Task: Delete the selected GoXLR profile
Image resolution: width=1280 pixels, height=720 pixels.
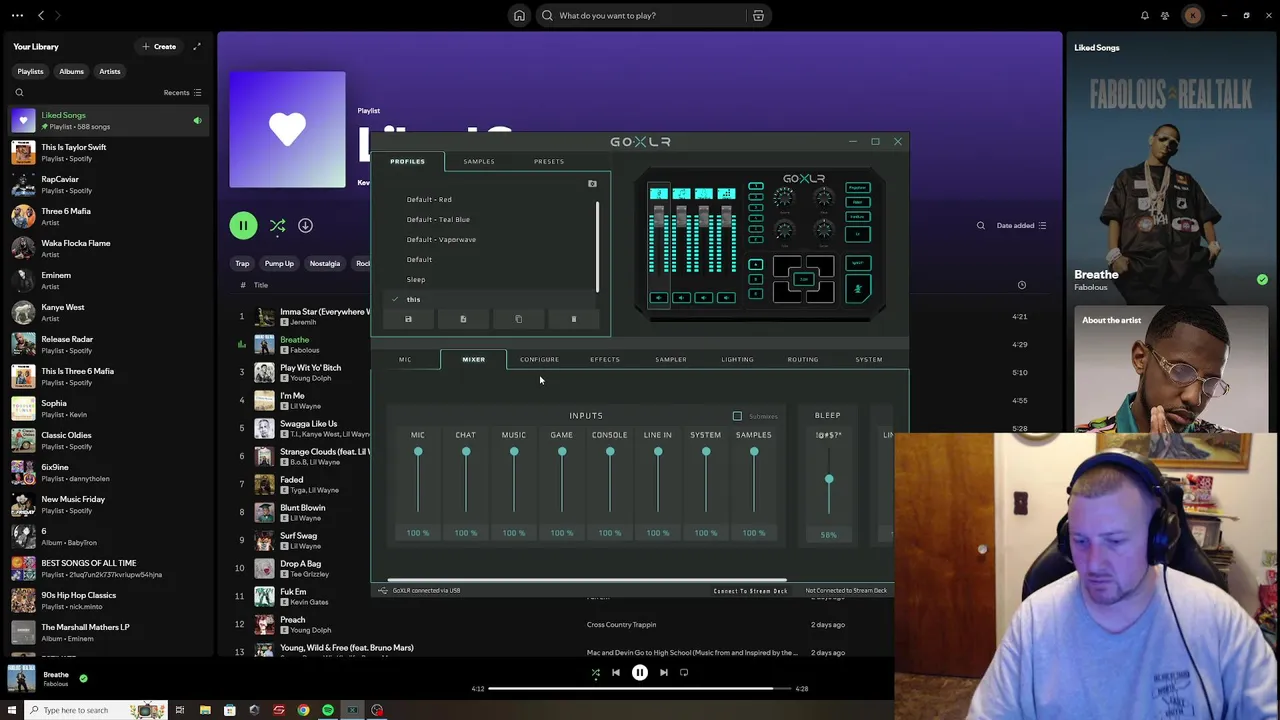Action: click(573, 319)
